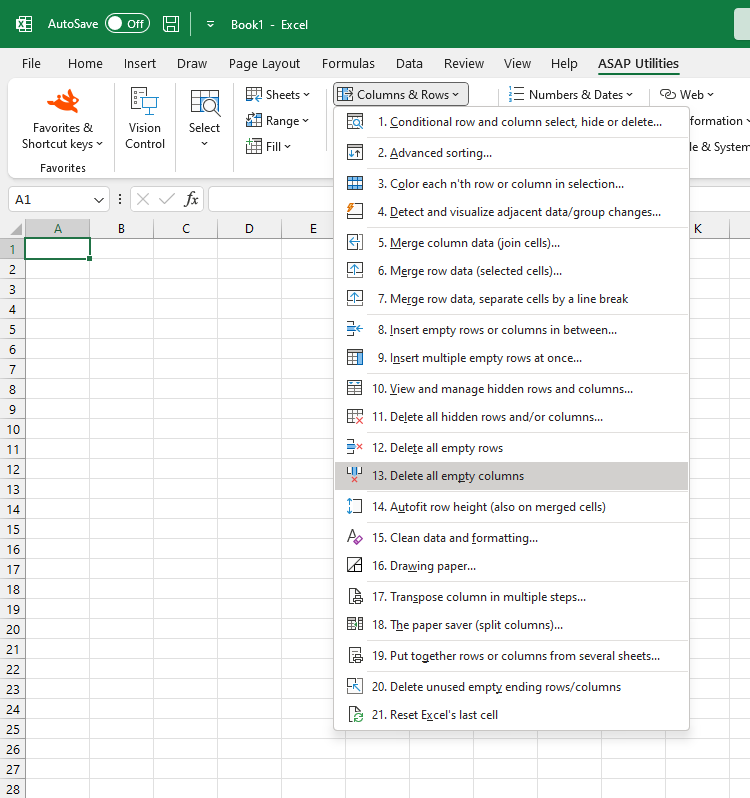The image size is (750, 798).
Task: Choose 21. Reset Excel's last cell
Action: tap(511, 715)
